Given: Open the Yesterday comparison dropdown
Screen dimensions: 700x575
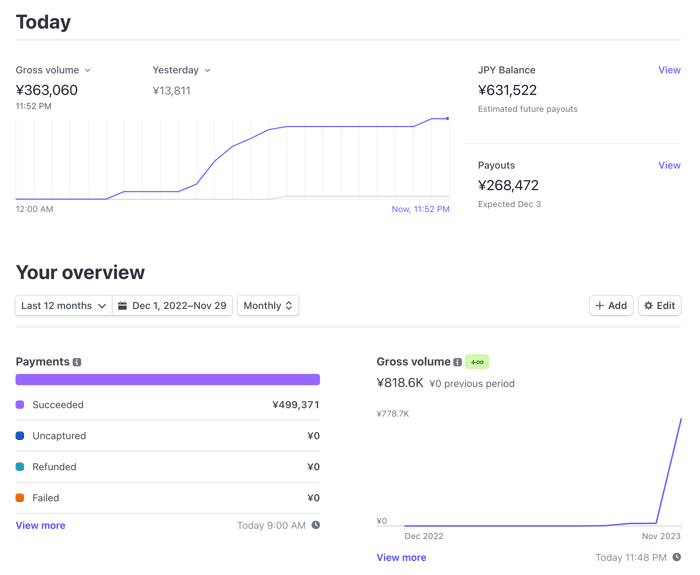Looking at the screenshot, I should 181,70.
